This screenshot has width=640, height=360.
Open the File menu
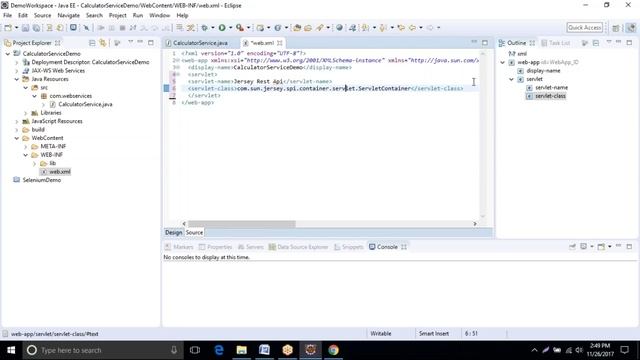[x=7, y=15]
